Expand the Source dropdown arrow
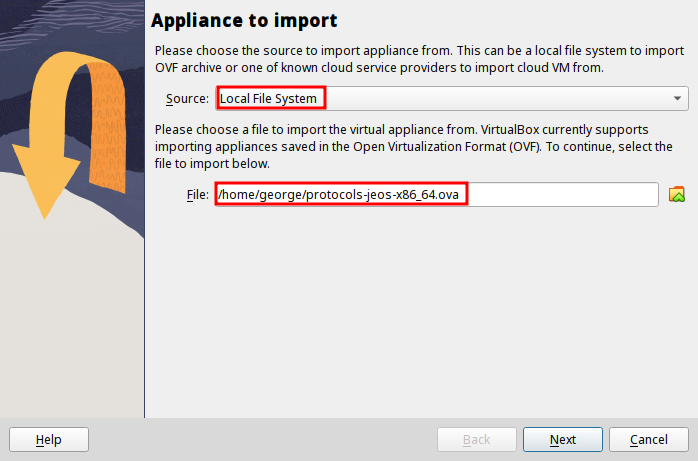The height and width of the screenshot is (461, 698). pyautogui.click(x=678, y=98)
